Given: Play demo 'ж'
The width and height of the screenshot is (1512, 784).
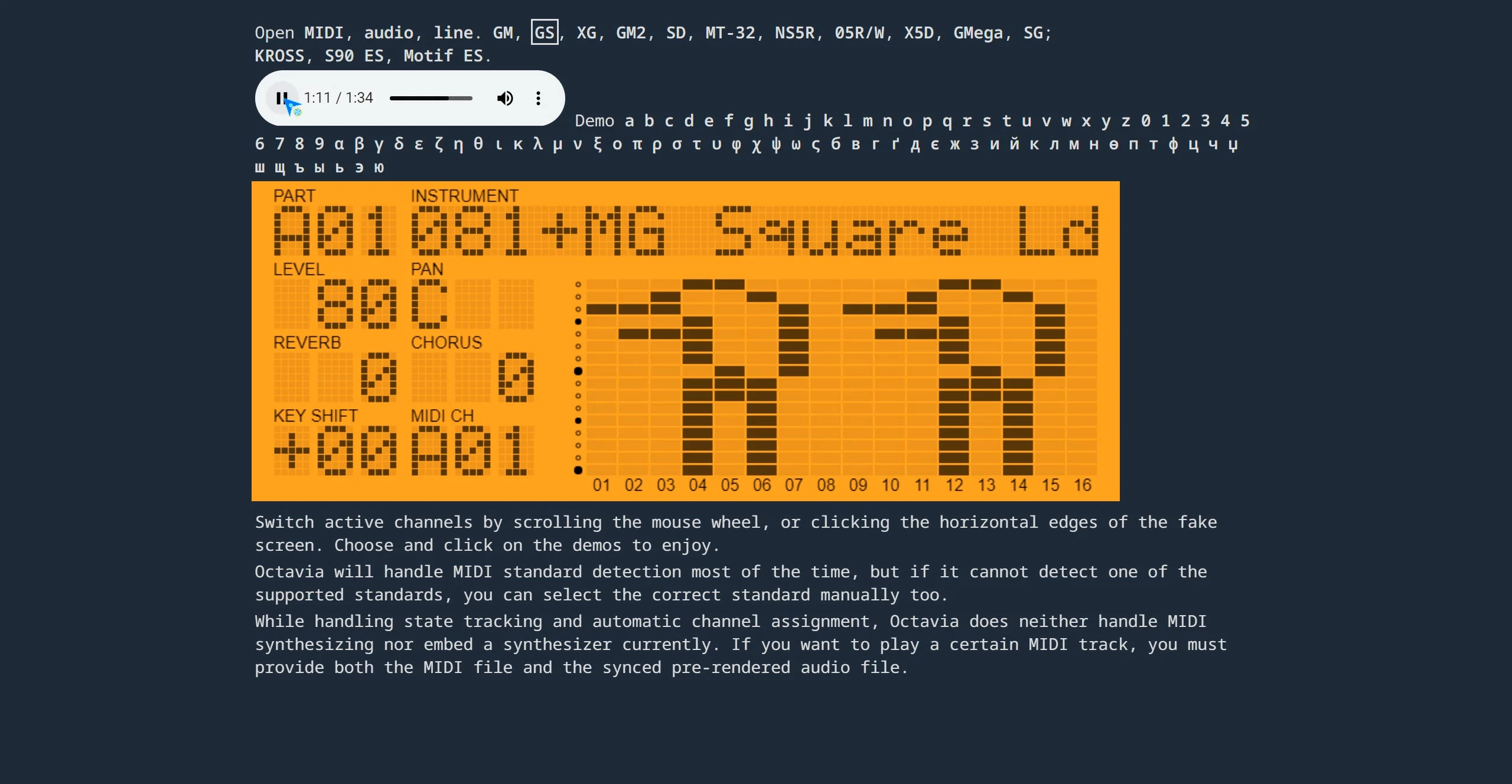Looking at the screenshot, I should (955, 143).
